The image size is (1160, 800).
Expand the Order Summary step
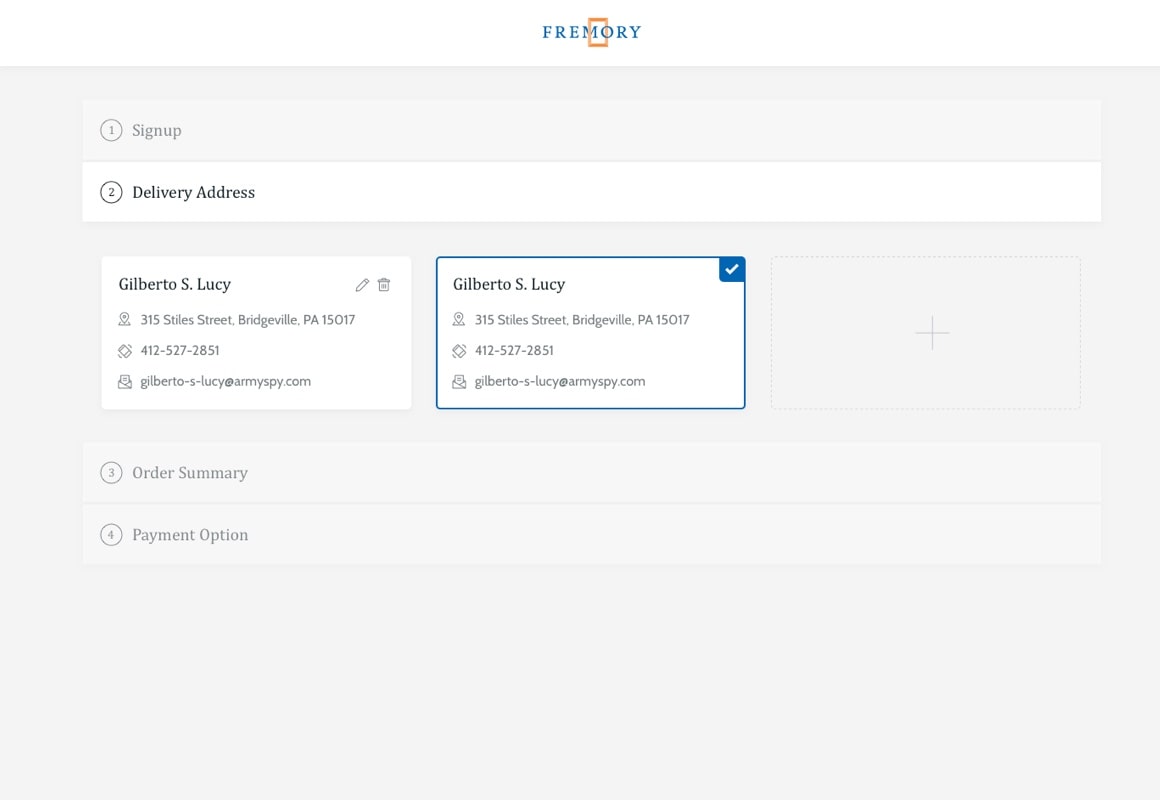[190, 473]
